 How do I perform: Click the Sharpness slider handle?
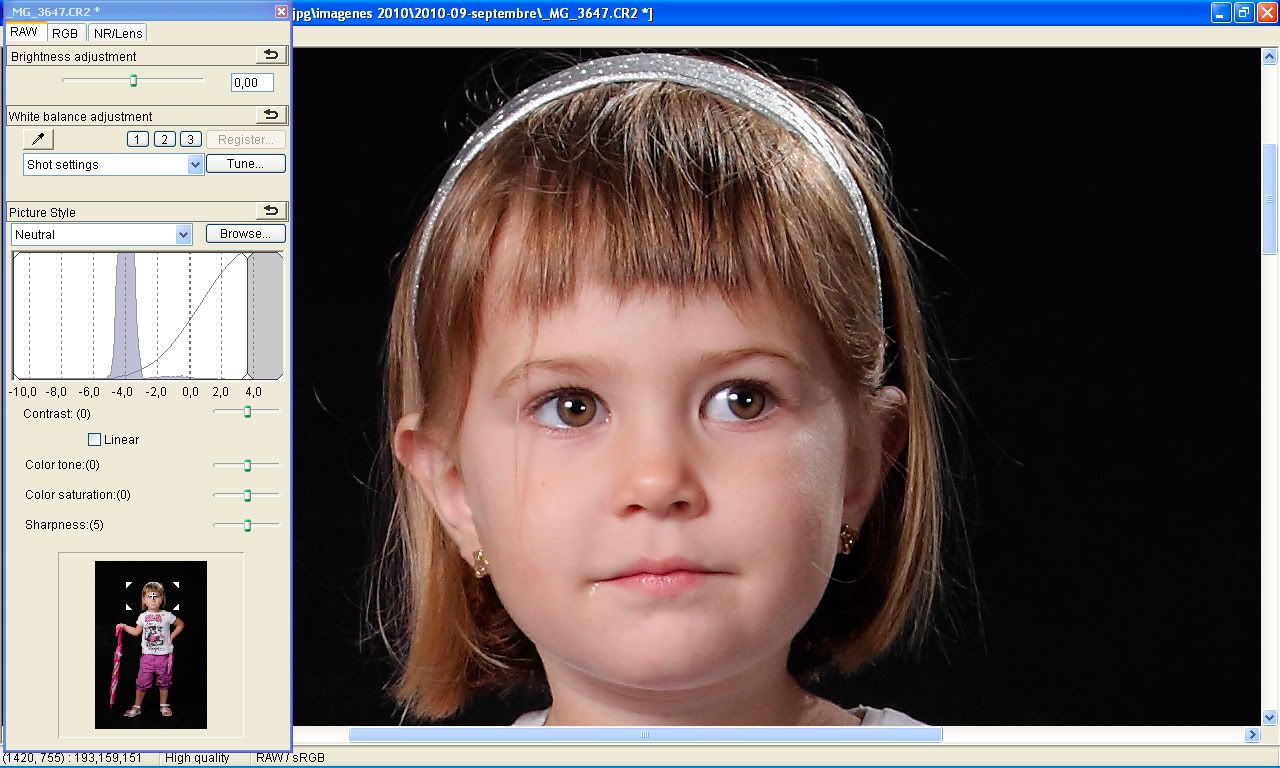click(247, 525)
